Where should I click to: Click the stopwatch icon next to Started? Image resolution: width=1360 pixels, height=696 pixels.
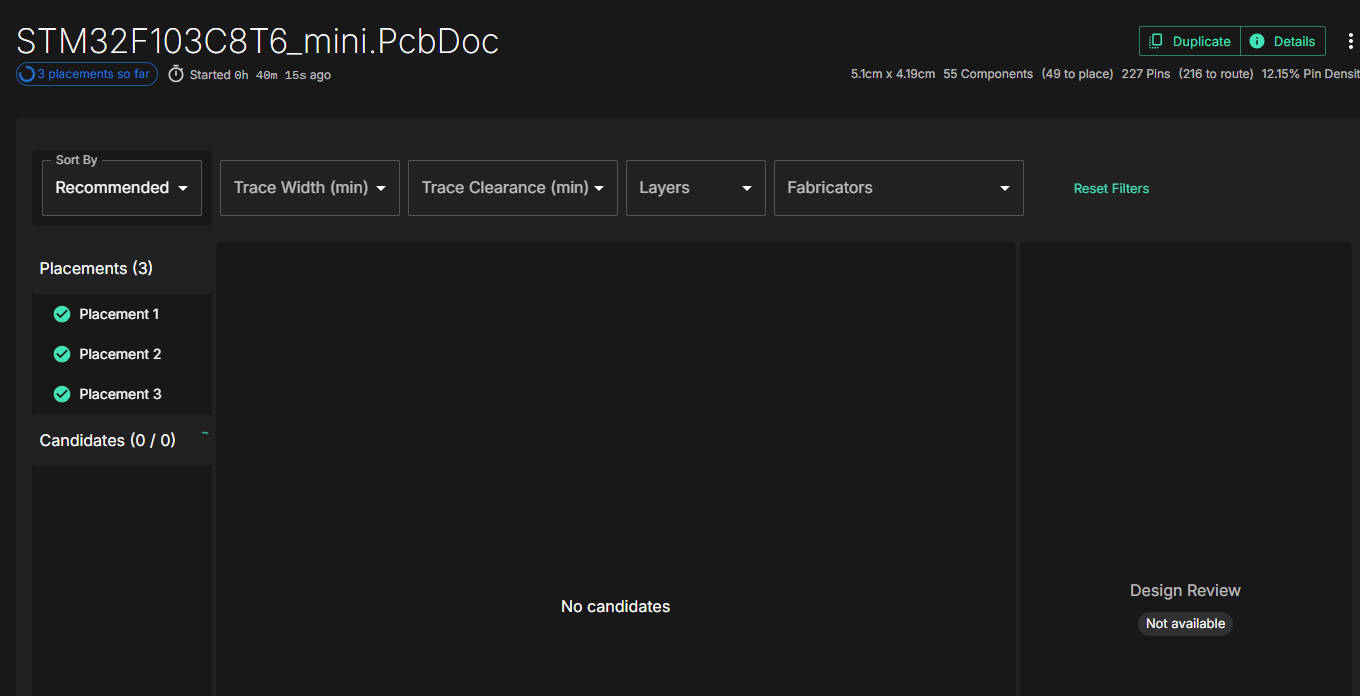[176, 74]
